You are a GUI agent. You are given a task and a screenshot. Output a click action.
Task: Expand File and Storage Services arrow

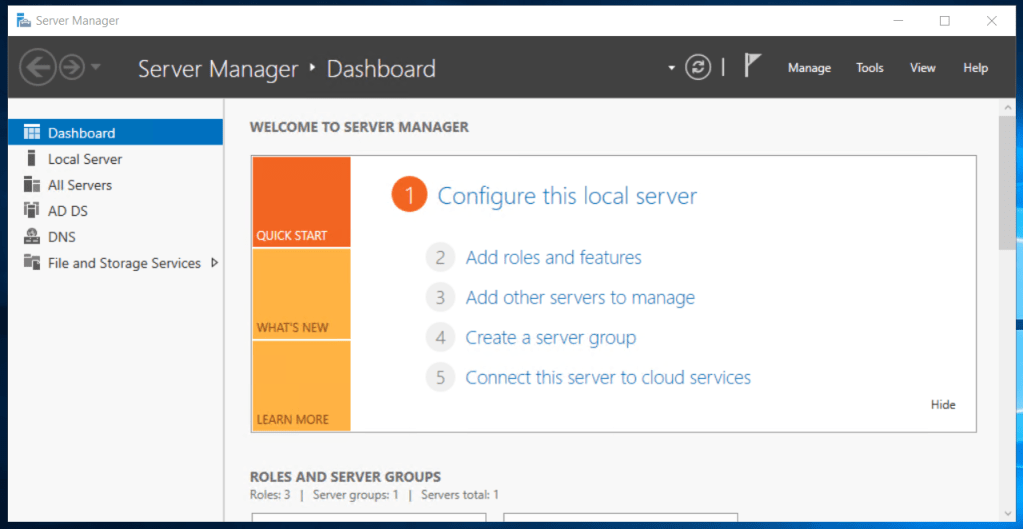[214, 263]
